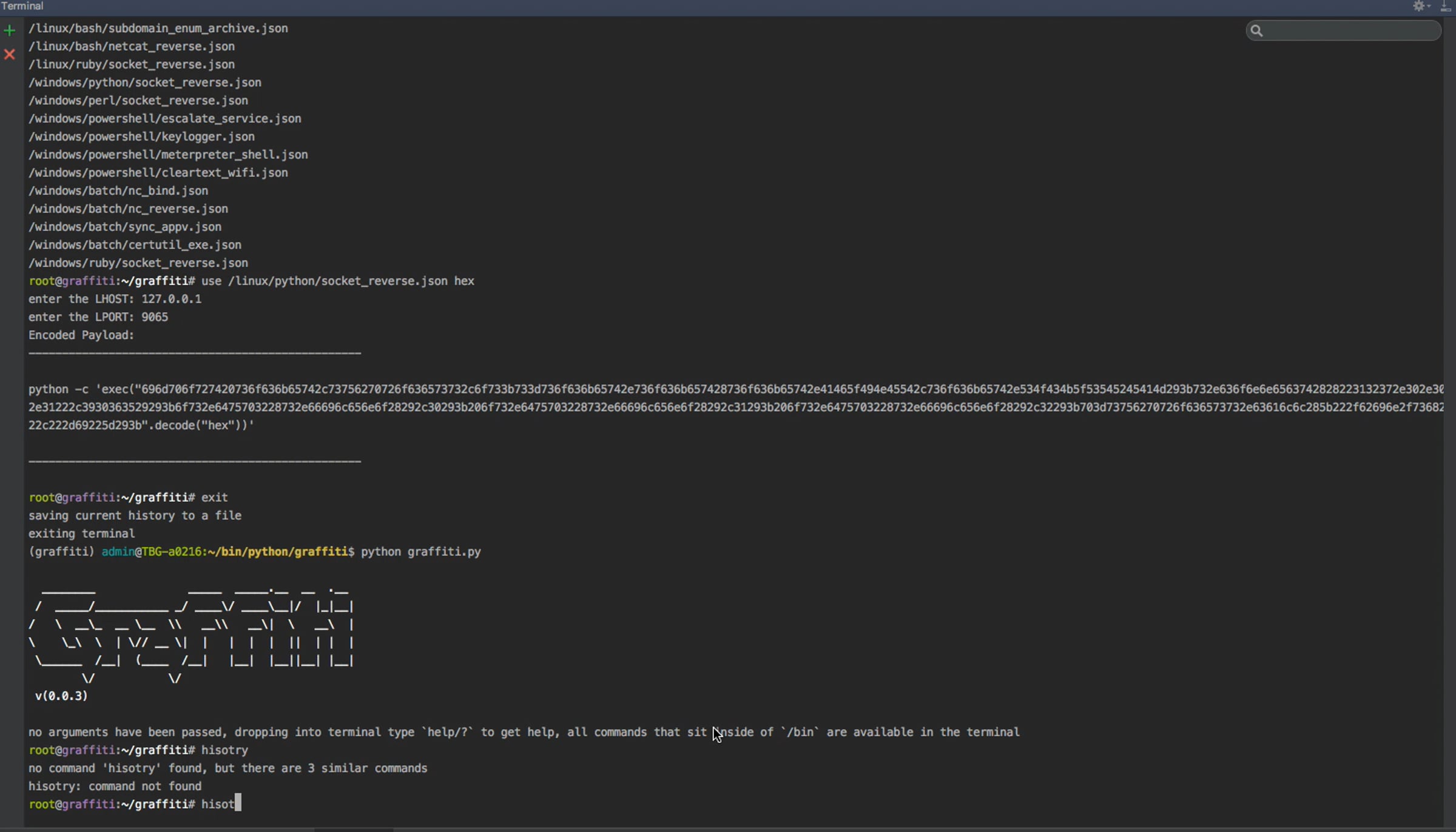The image size is (1456, 832).
Task: Click the 'Encoded Payload:' label
Action: tap(81, 335)
